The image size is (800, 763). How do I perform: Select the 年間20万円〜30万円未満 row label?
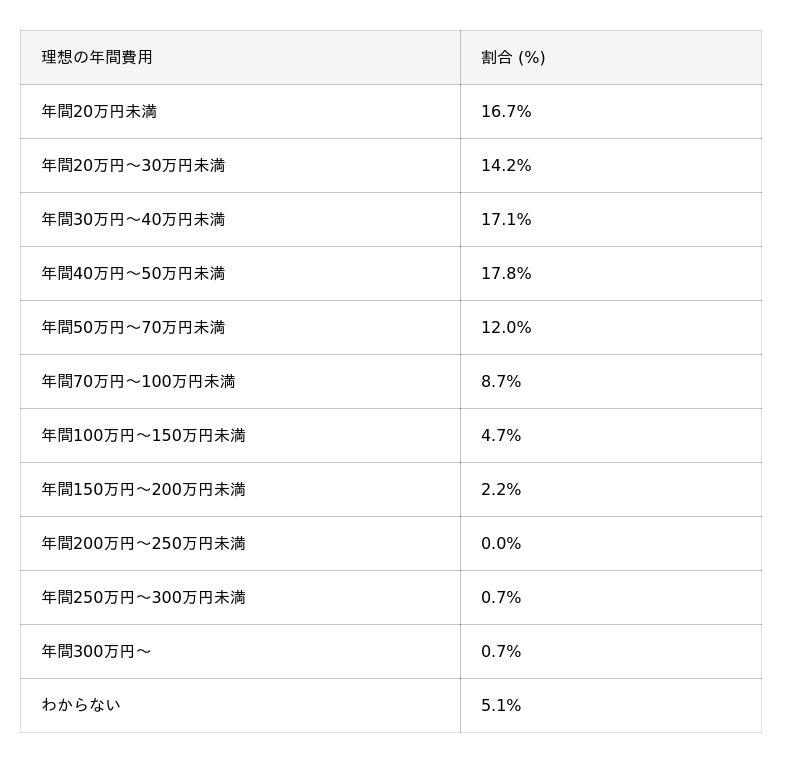coord(133,166)
